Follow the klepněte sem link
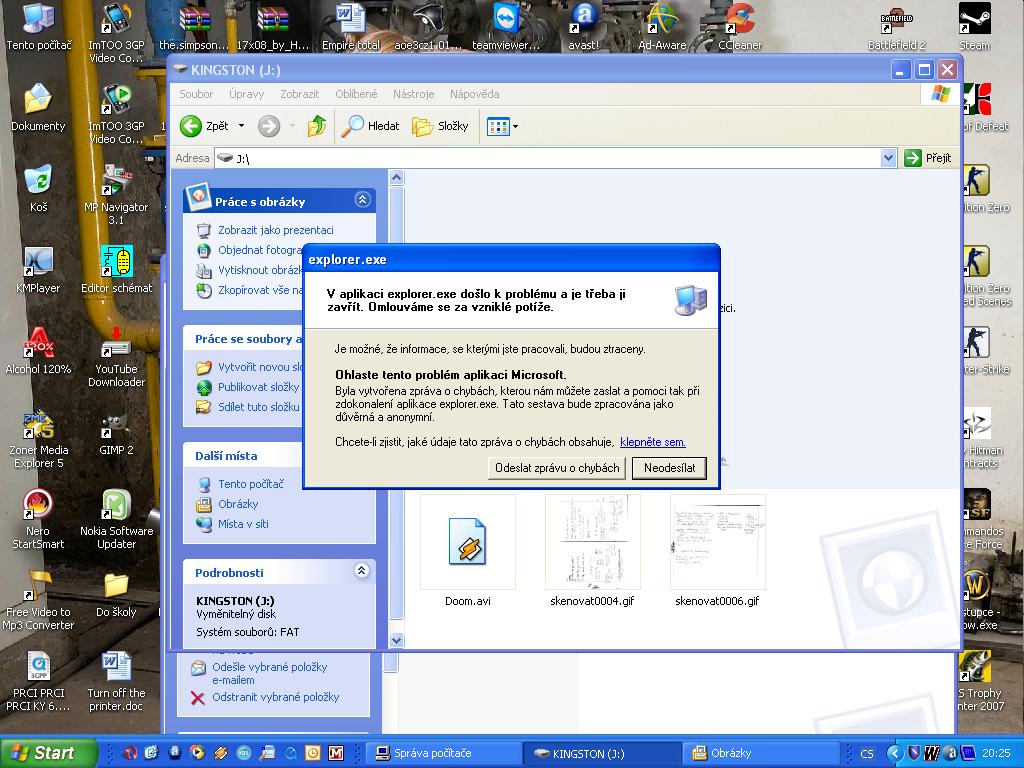This screenshot has height=768, width=1024. click(x=652, y=442)
